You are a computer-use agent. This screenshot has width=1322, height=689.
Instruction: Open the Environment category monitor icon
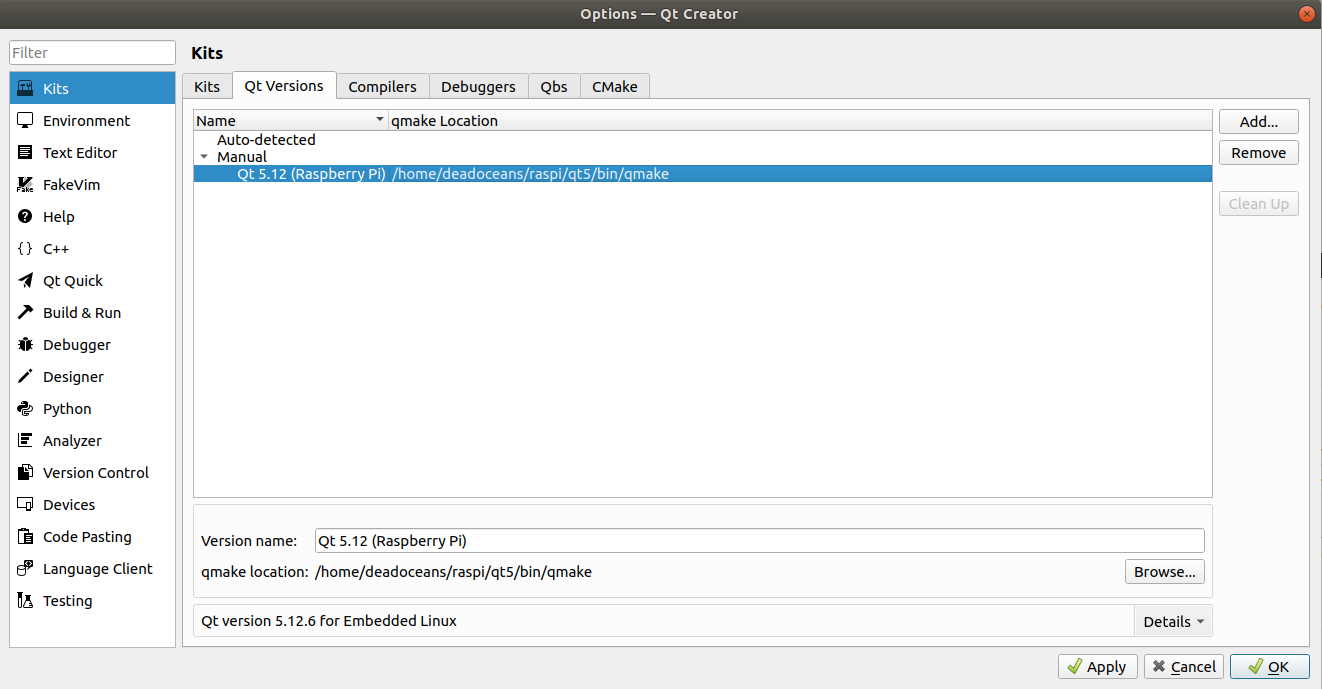[x=25, y=121]
